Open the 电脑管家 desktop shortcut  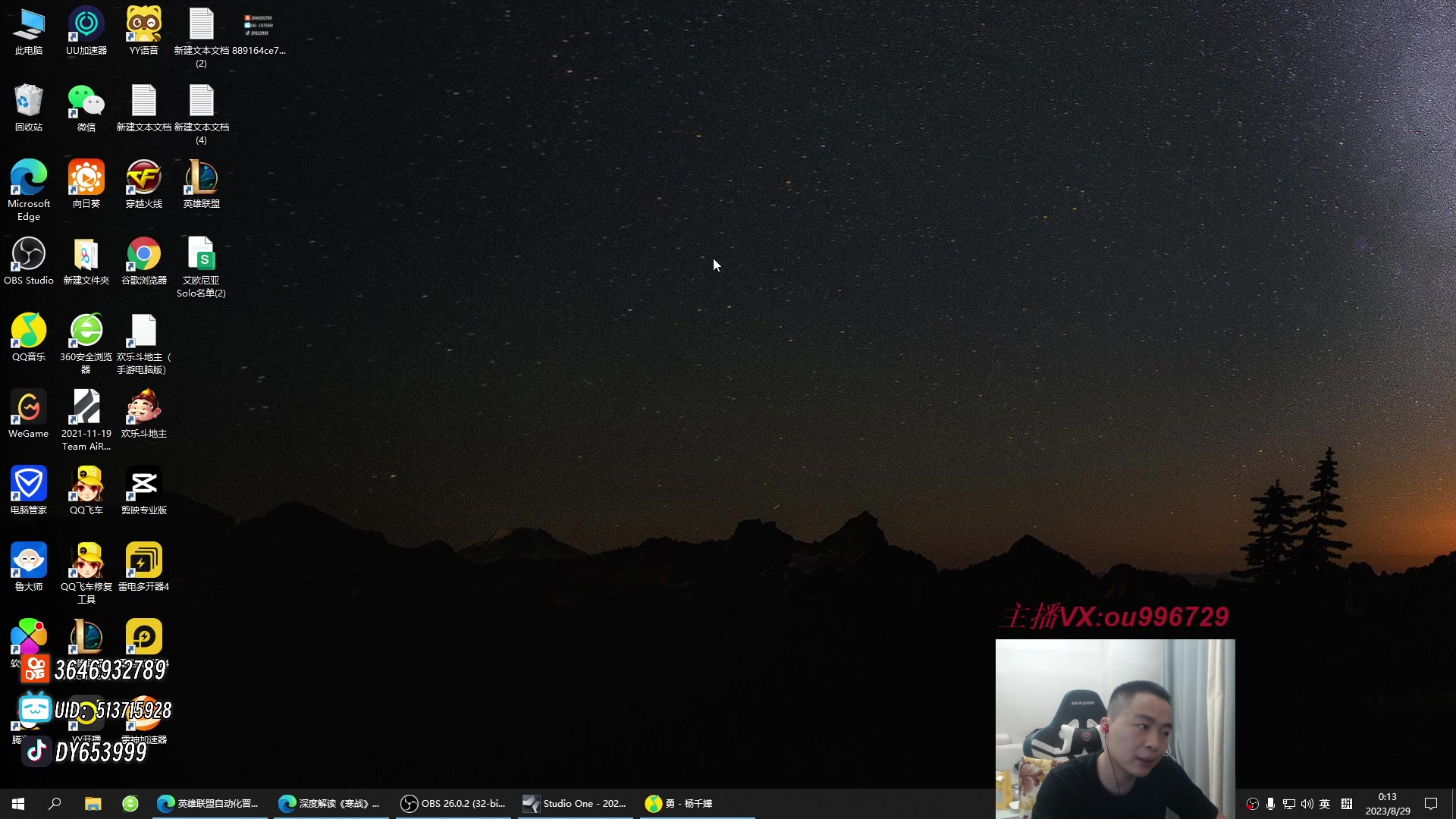tap(29, 485)
